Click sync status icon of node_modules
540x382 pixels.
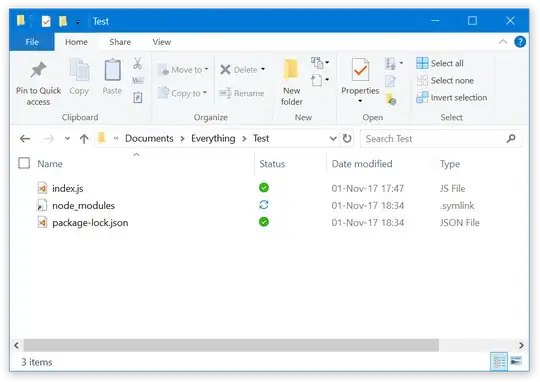(x=264, y=205)
